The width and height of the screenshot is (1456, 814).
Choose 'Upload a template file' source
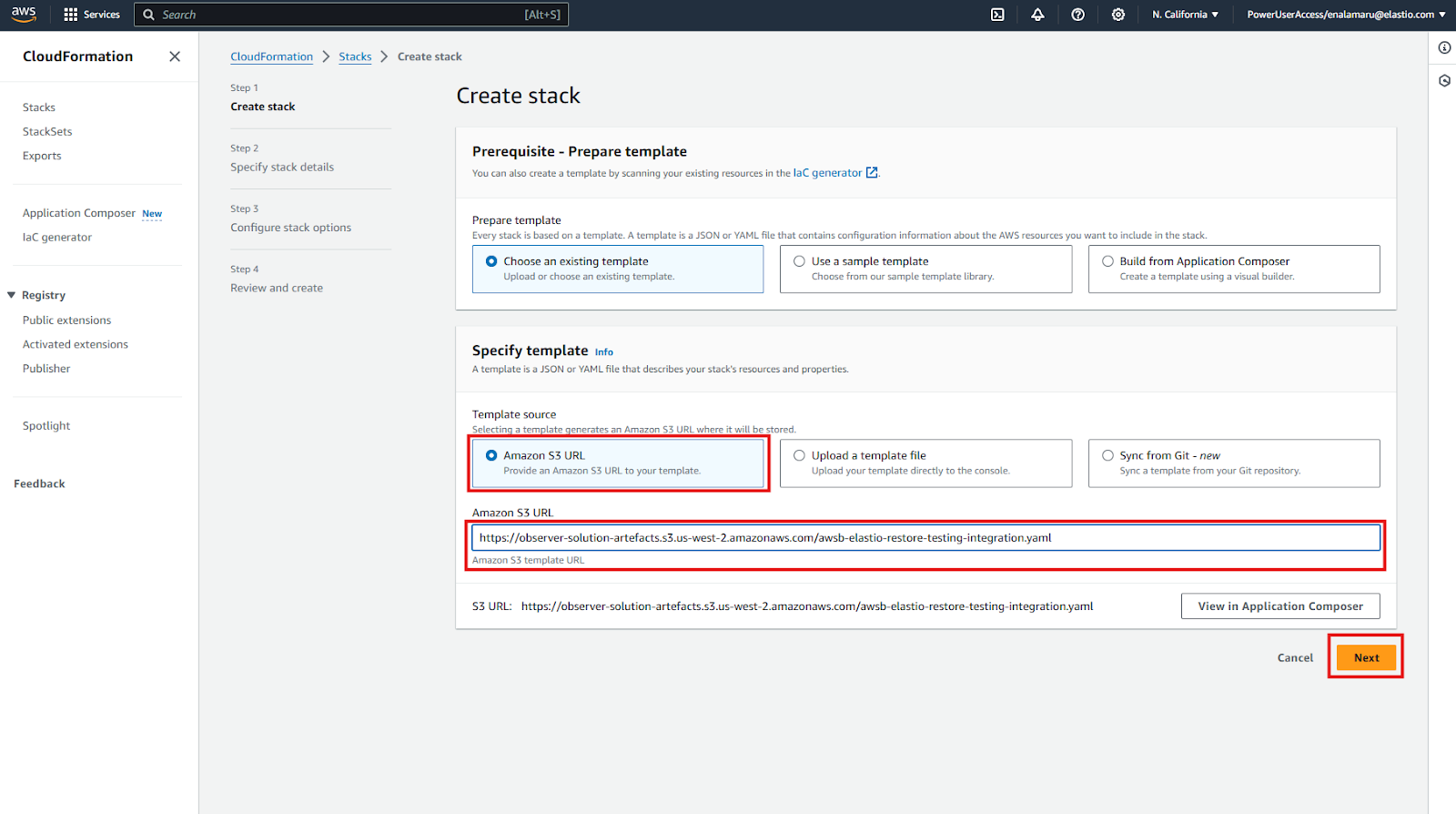coord(800,455)
